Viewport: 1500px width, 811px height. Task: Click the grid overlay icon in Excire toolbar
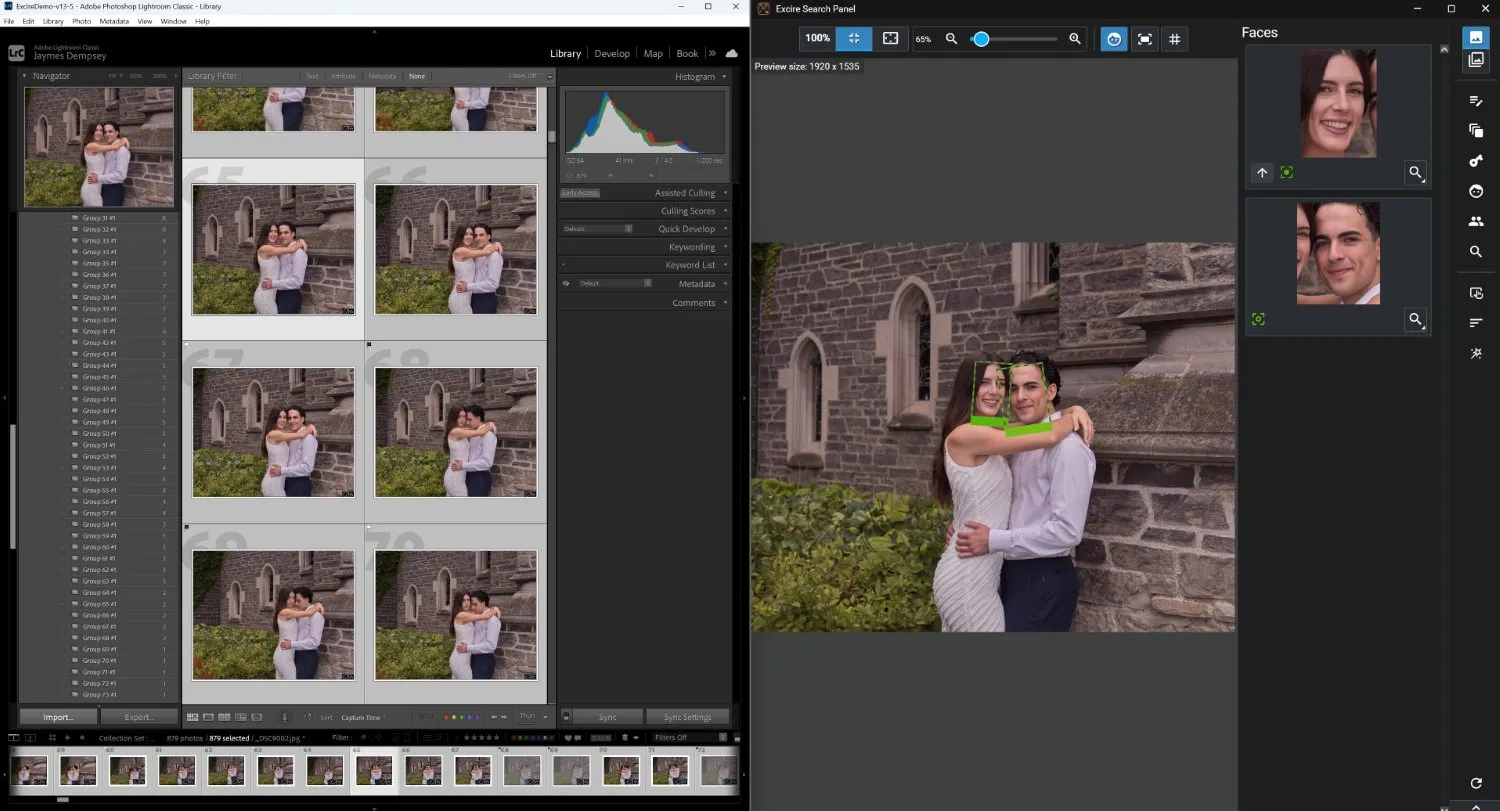1175,39
